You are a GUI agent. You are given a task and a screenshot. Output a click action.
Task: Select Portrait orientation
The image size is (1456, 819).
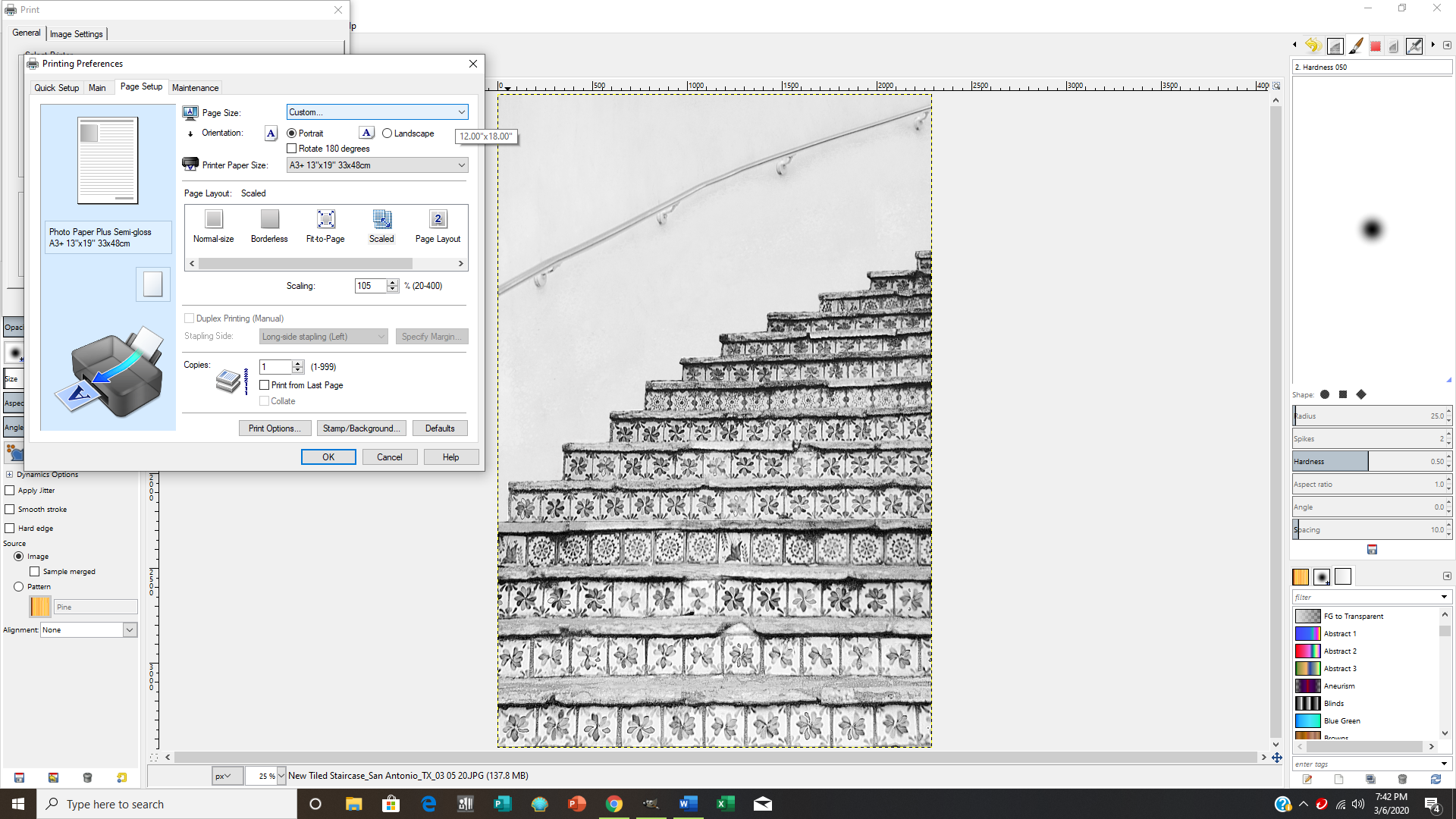[x=291, y=133]
